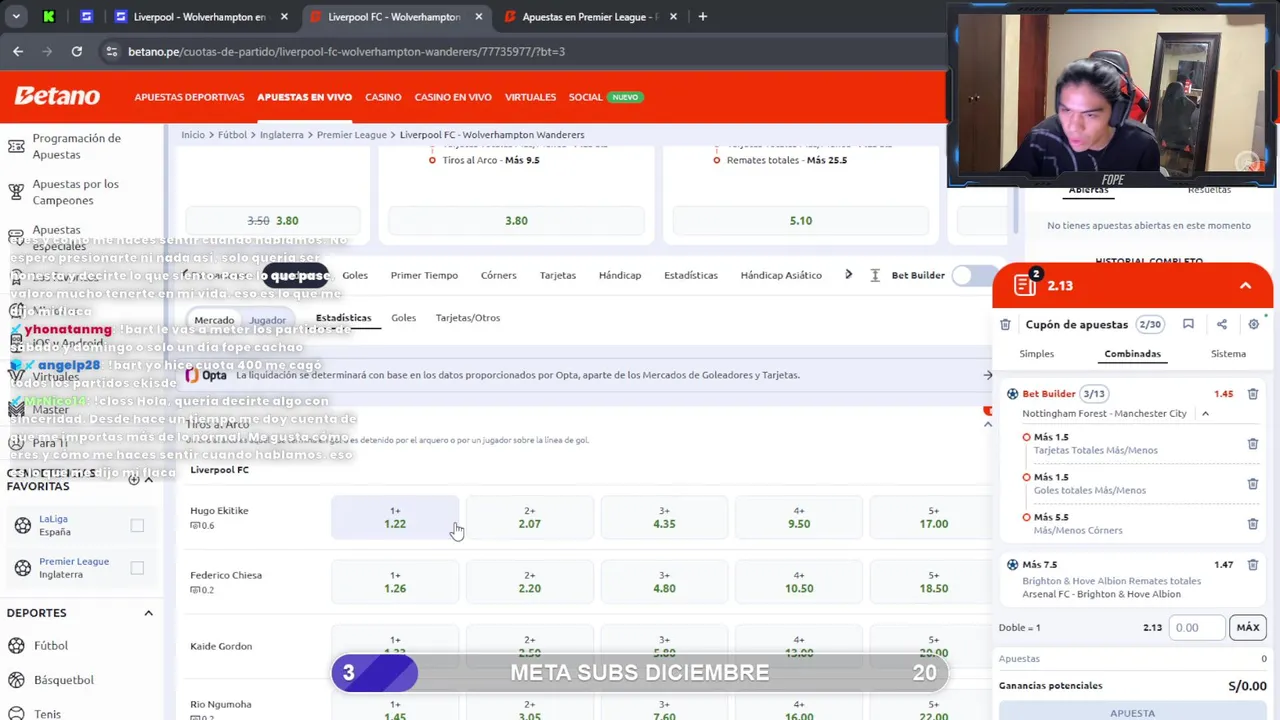
Task: Open bet slip settings gear
Action: (x=1253, y=324)
